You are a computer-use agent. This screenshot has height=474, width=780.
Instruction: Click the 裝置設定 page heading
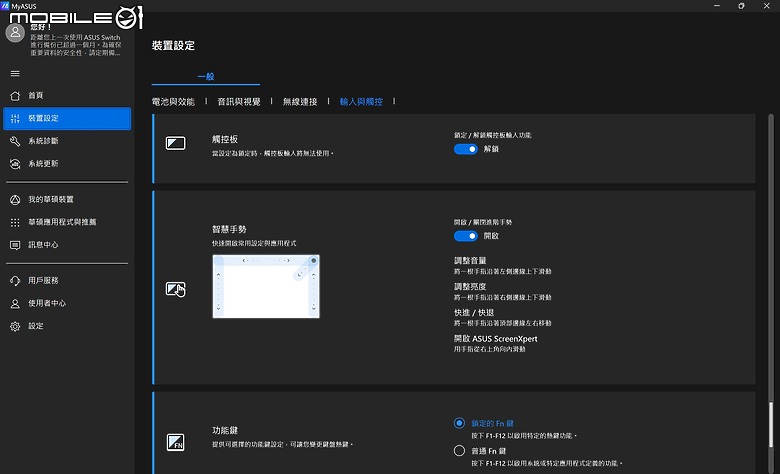point(173,45)
